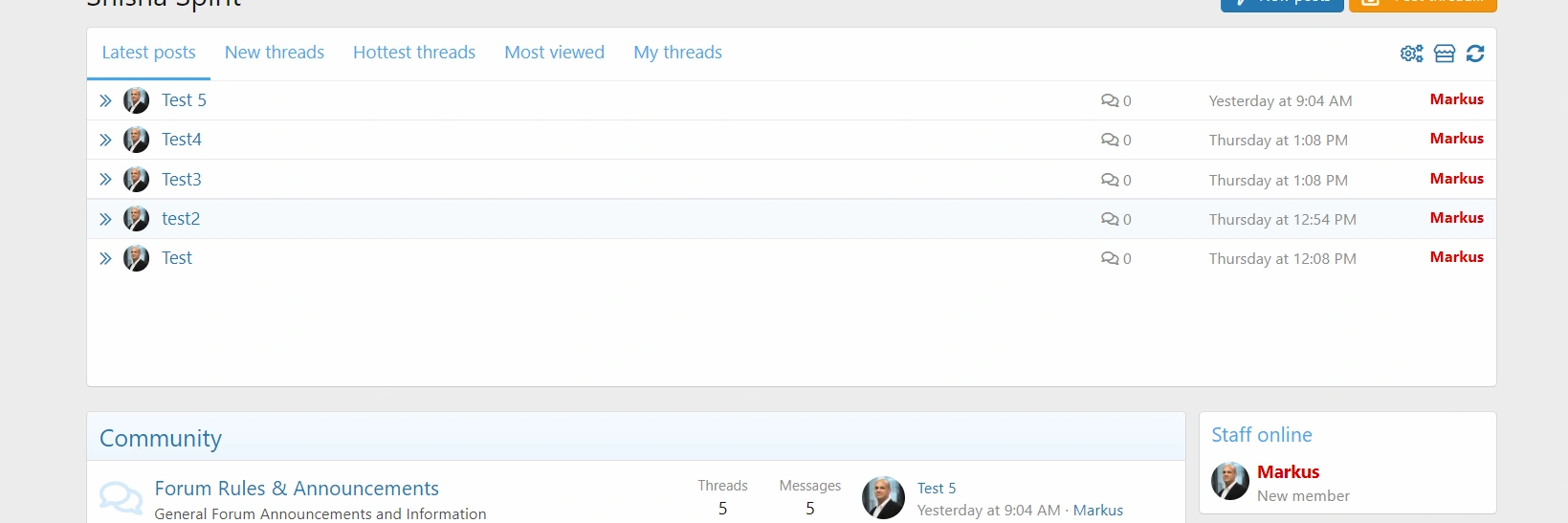Click the Community category heading
Image resolution: width=1568 pixels, height=523 pixels.
(x=161, y=439)
